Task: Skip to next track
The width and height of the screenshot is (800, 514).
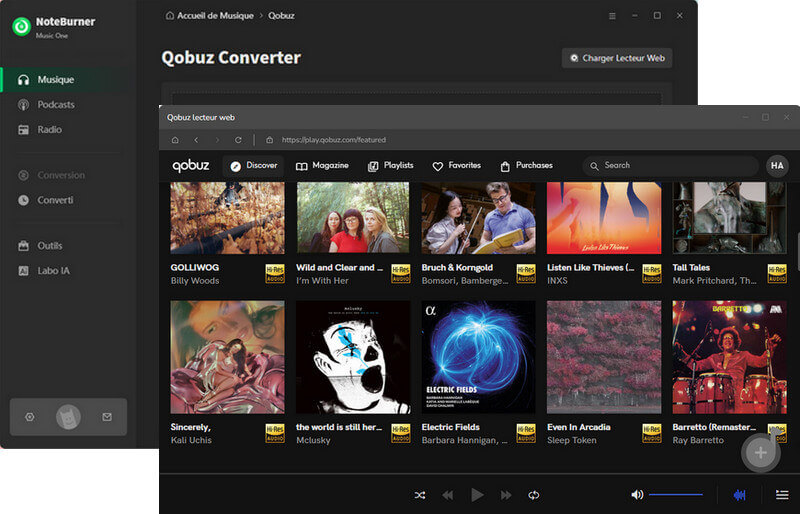Action: click(506, 495)
